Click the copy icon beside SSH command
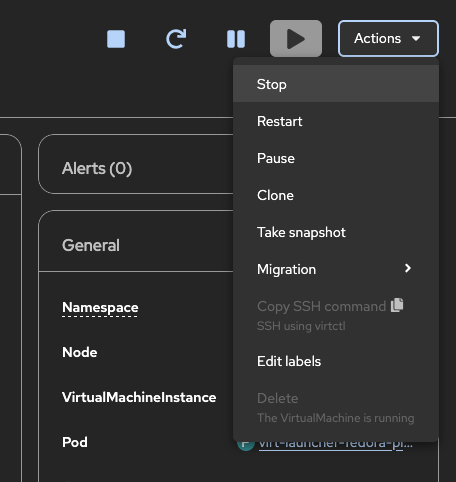 [x=397, y=305]
